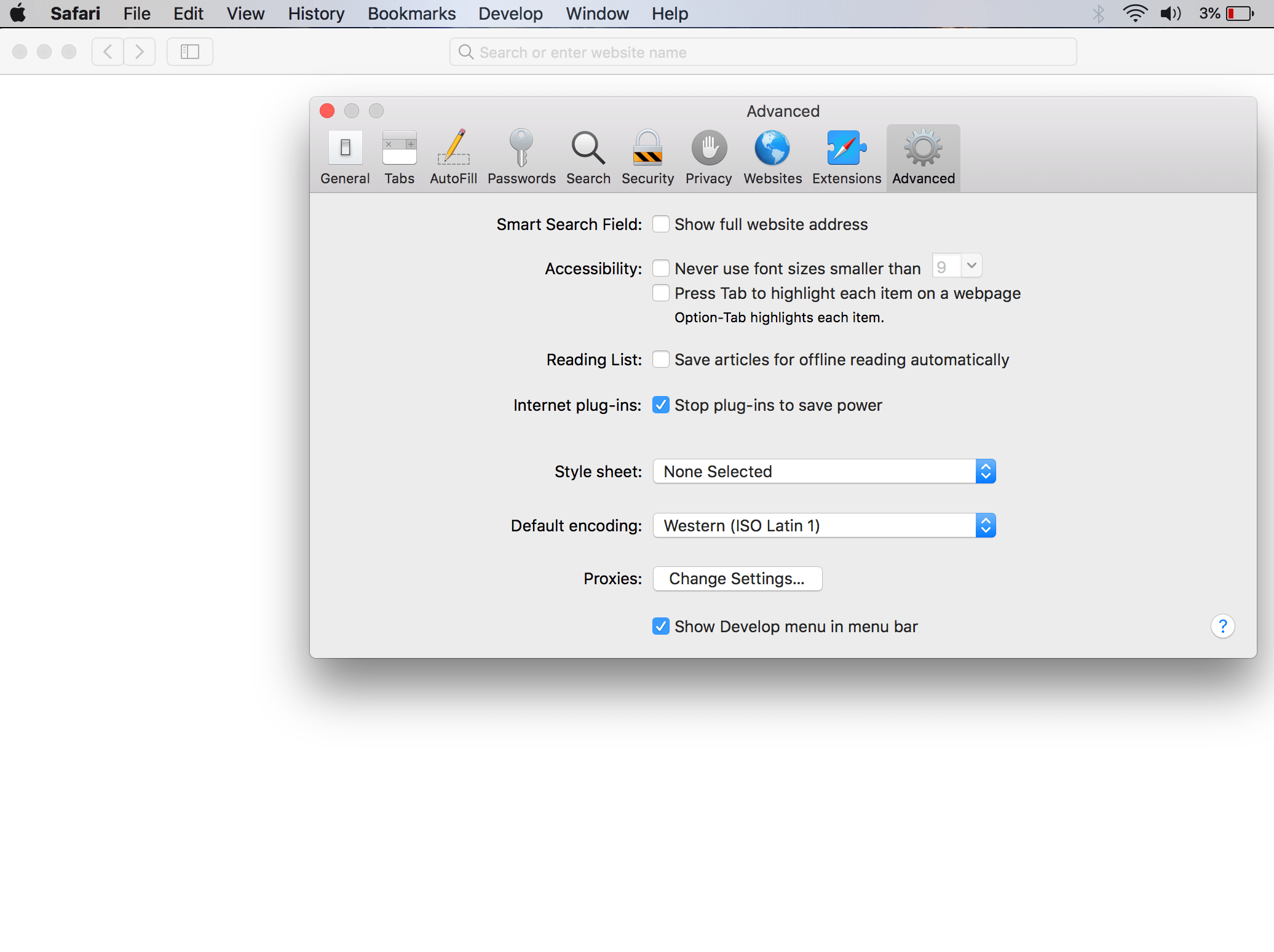Click the Change Settings button for Proxies
The image size is (1274, 952).
(x=737, y=578)
